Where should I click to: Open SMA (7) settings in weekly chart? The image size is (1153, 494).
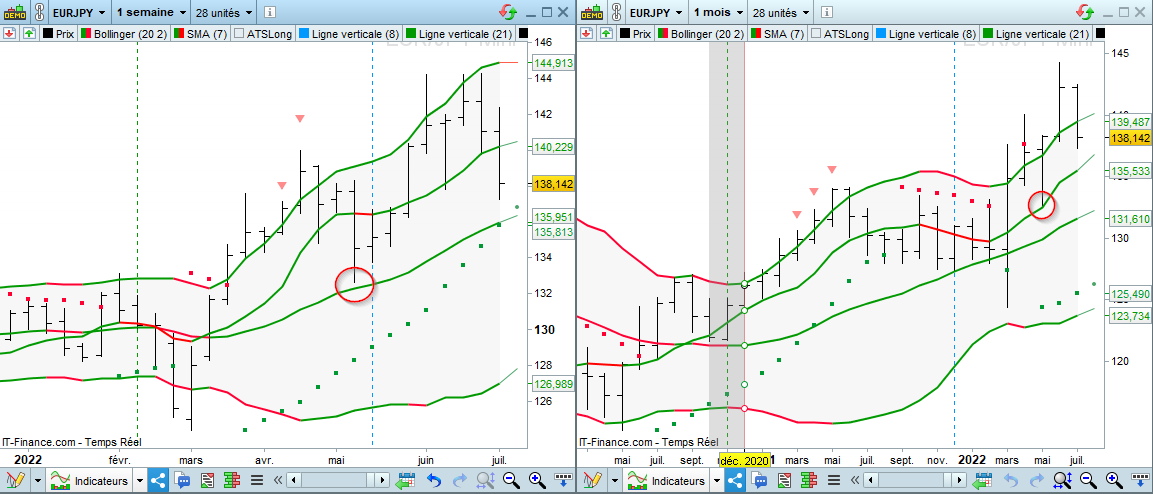point(201,33)
